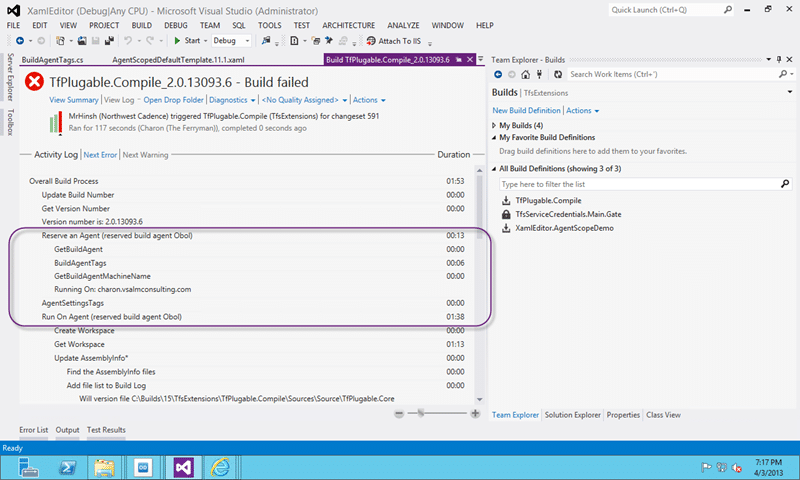Click the TfPlugable.Compile build definition icon
This screenshot has width=800, height=480.
click(x=506, y=200)
